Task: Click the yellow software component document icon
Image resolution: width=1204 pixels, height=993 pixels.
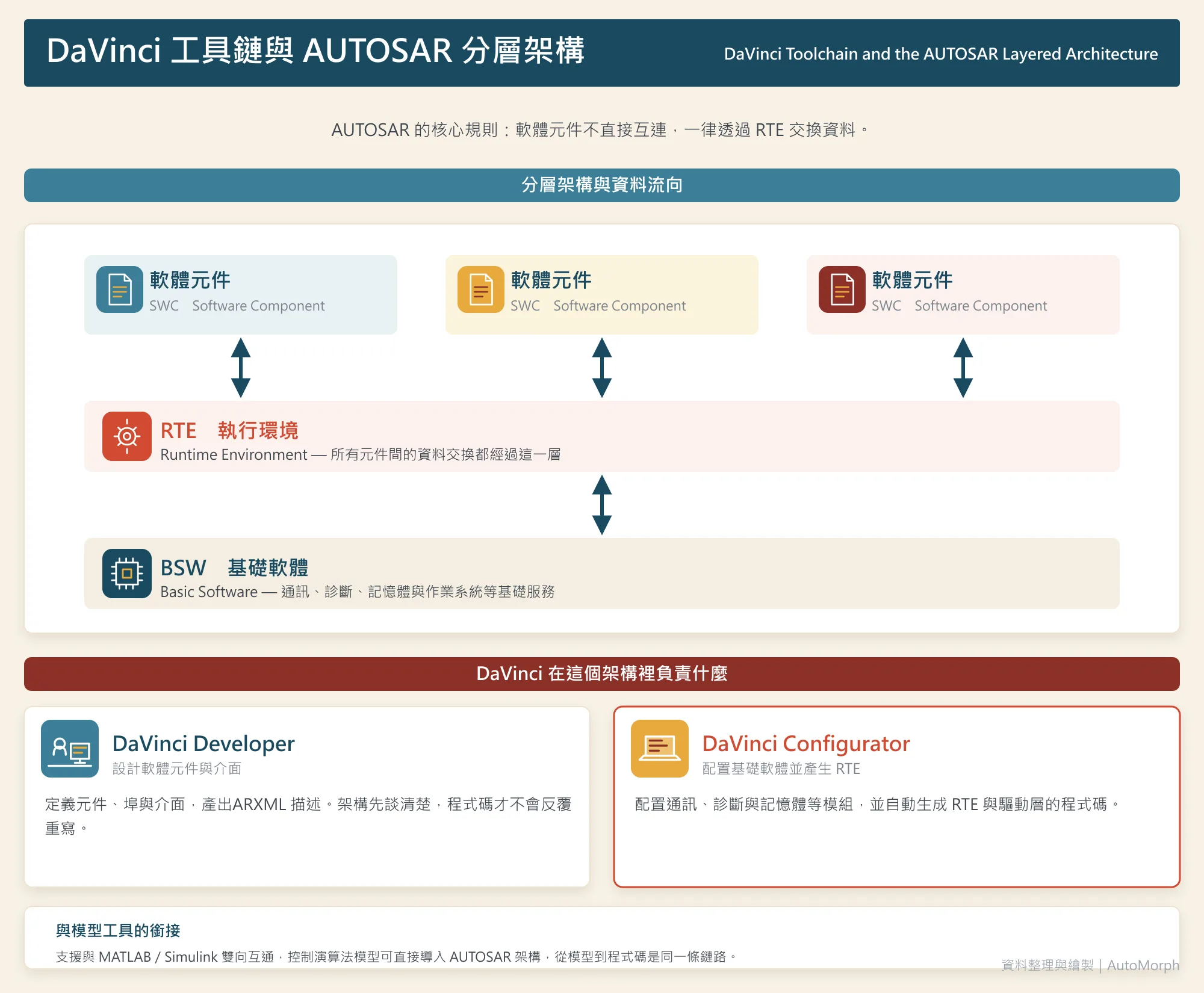Action: 481,289
